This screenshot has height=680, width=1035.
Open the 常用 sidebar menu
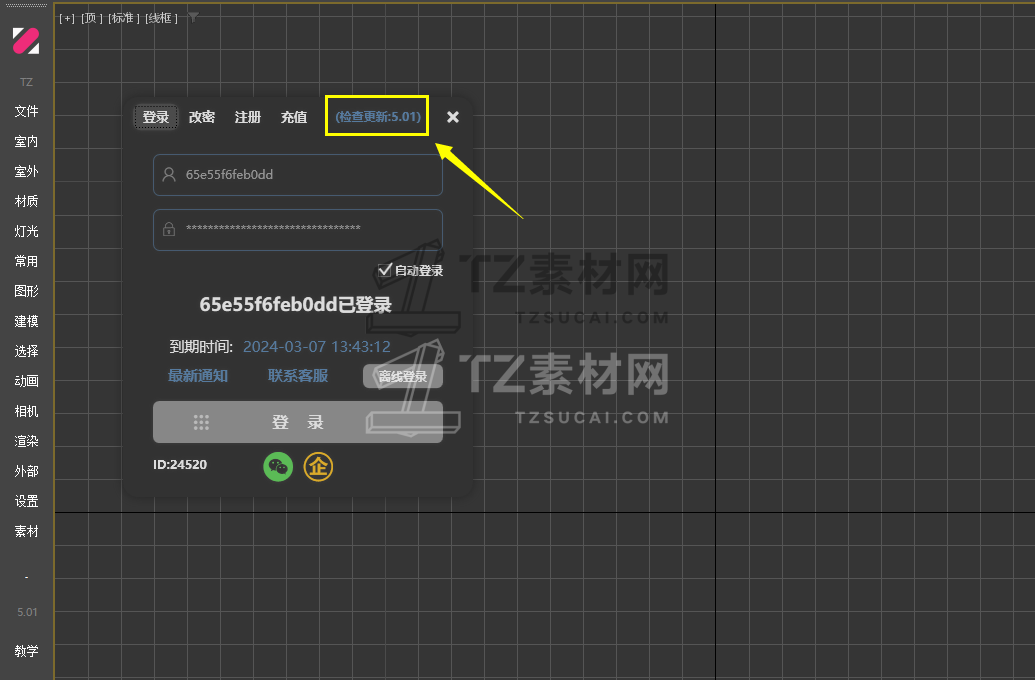click(26, 261)
